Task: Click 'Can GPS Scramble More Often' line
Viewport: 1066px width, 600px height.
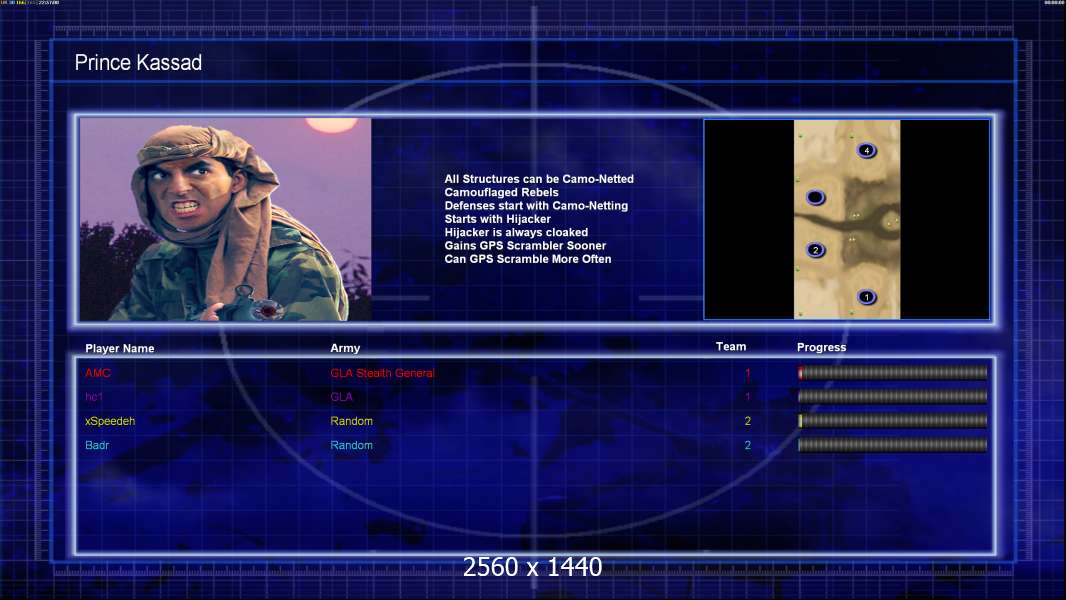Action: click(x=528, y=259)
